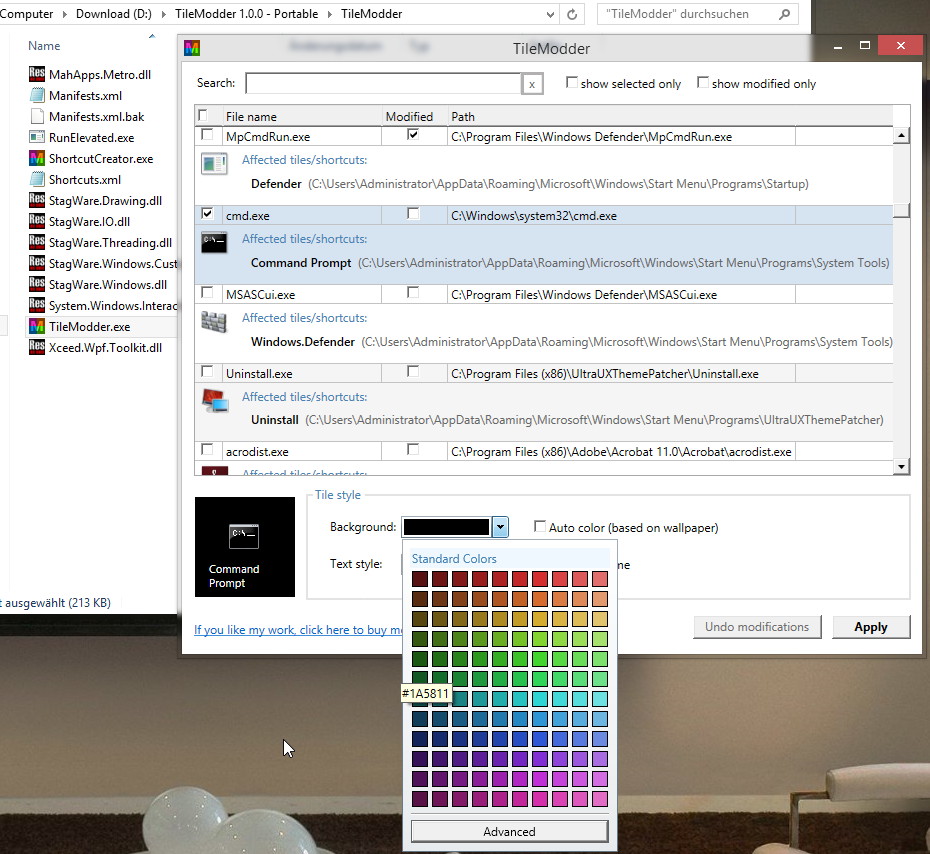Image resolution: width=930 pixels, height=854 pixels.
Task: Toggle 'show selected only' checkbox
Action: pyautogui.click(x=572, y=82)
